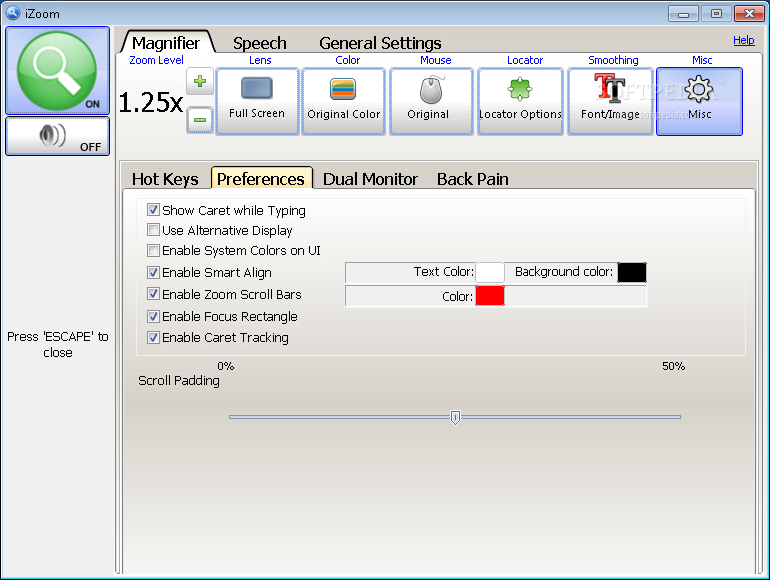Open the Help link
Image resolution: width=770 pixels, height=580 pixels.
pos(743,40)
